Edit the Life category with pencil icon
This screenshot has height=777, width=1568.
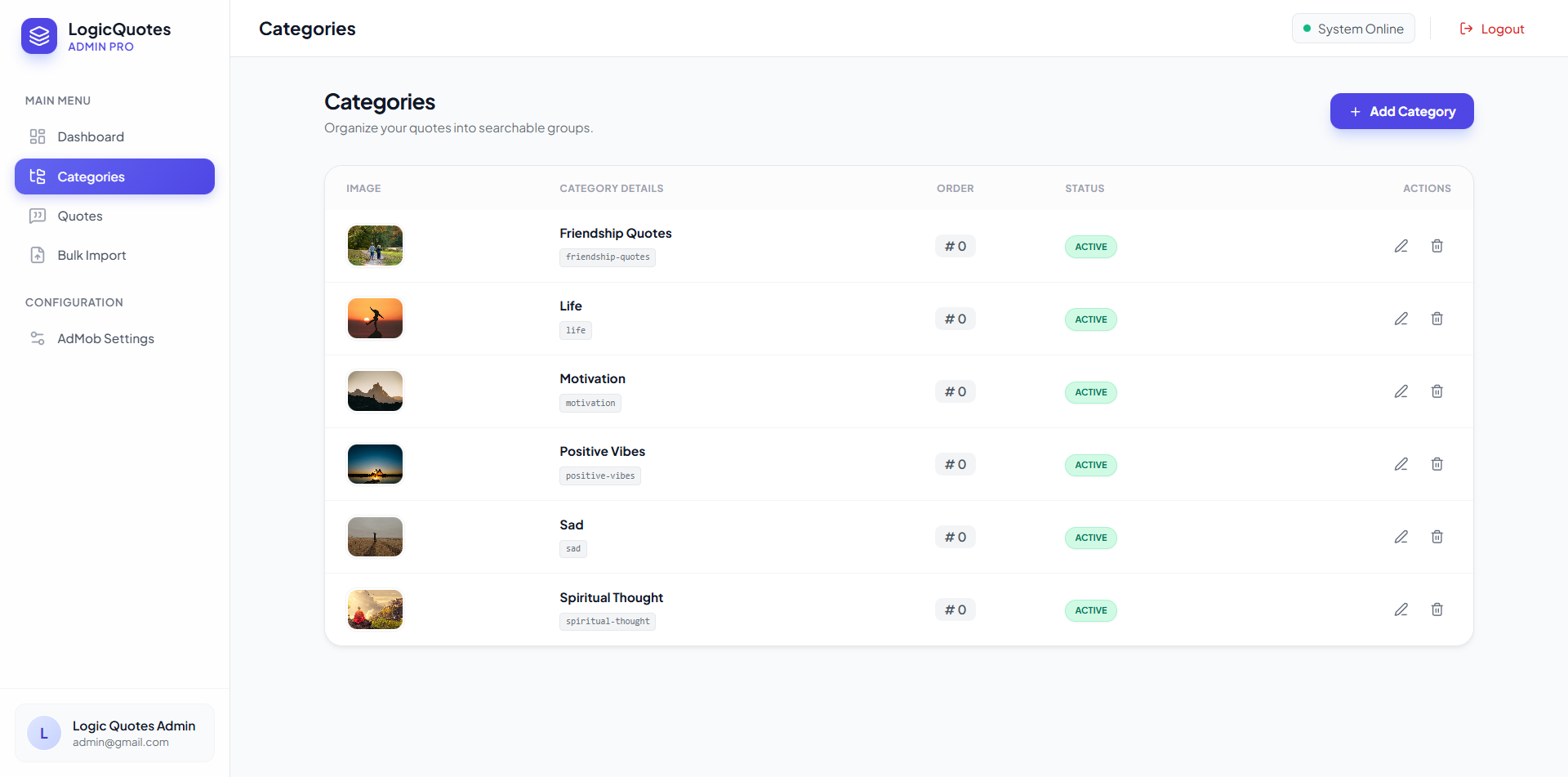(x=1401, y=319)
